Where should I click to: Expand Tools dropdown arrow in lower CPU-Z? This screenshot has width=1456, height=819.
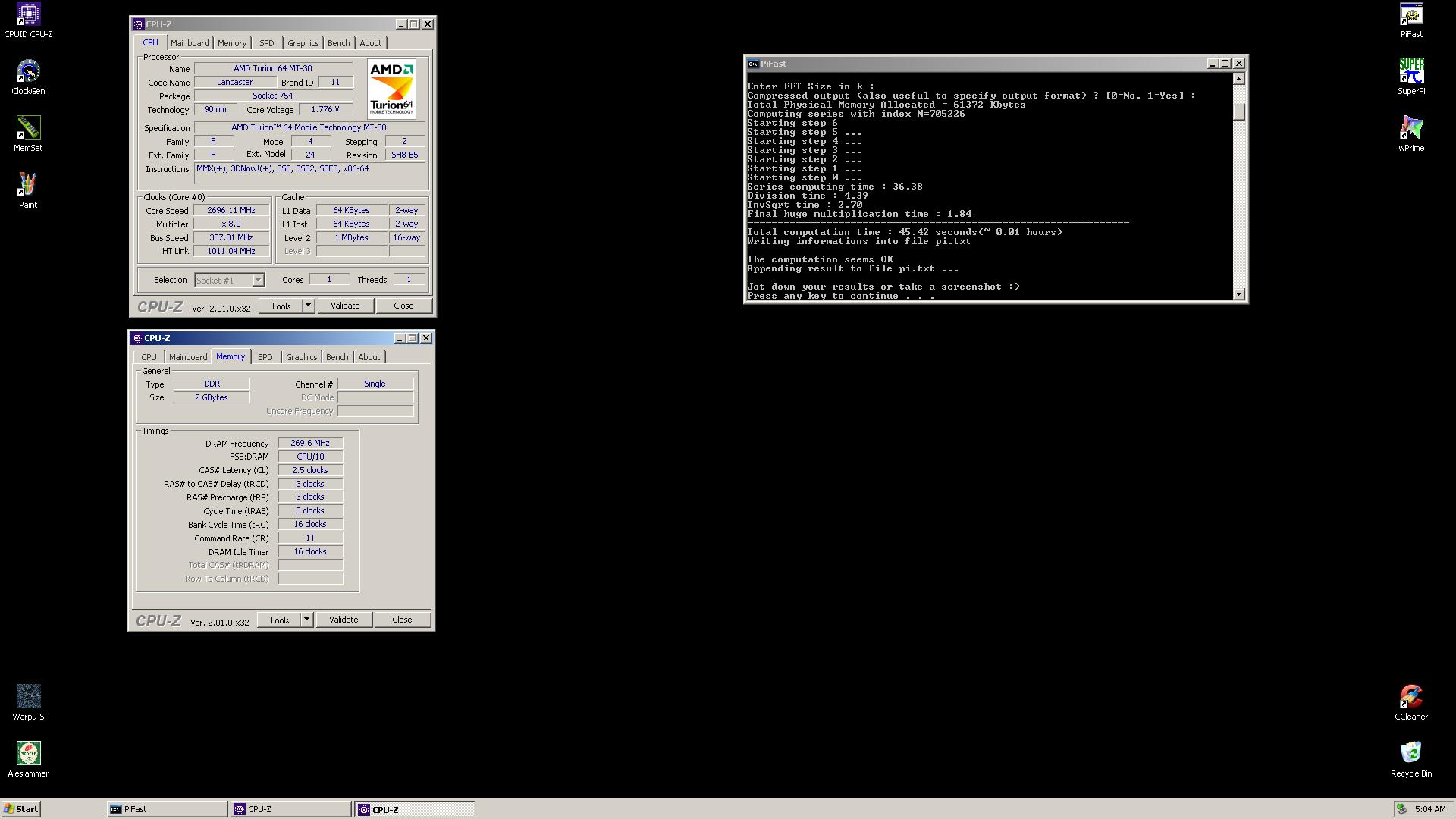tap(306, 620)
